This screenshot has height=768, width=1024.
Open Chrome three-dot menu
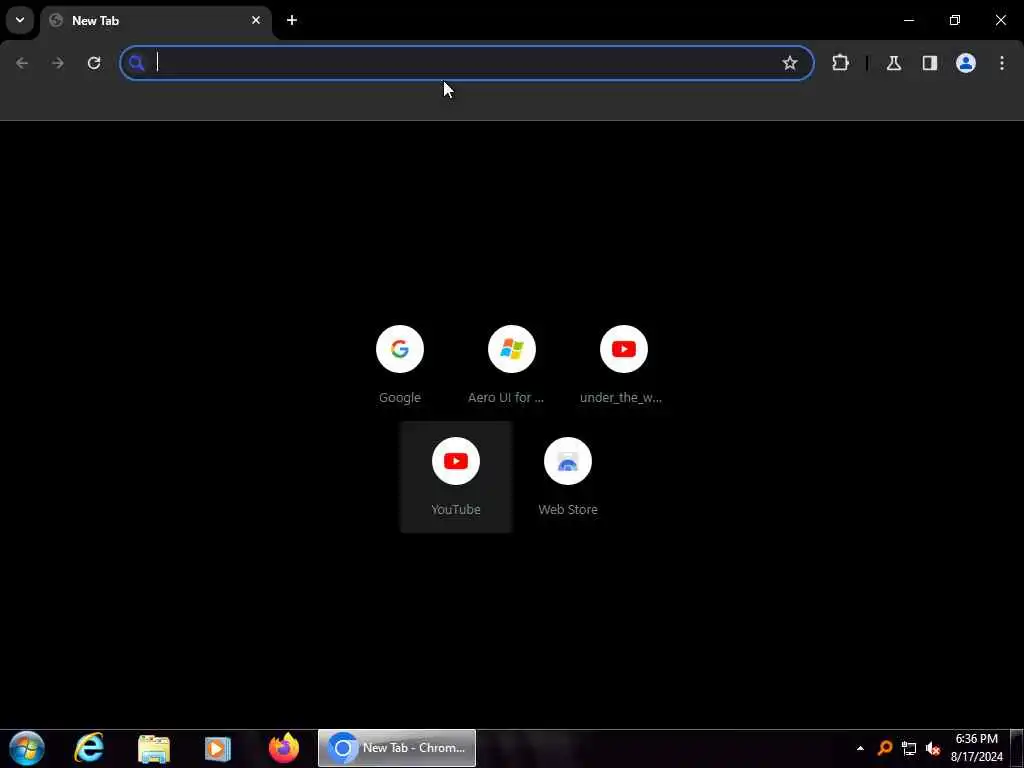(1002, 63)
